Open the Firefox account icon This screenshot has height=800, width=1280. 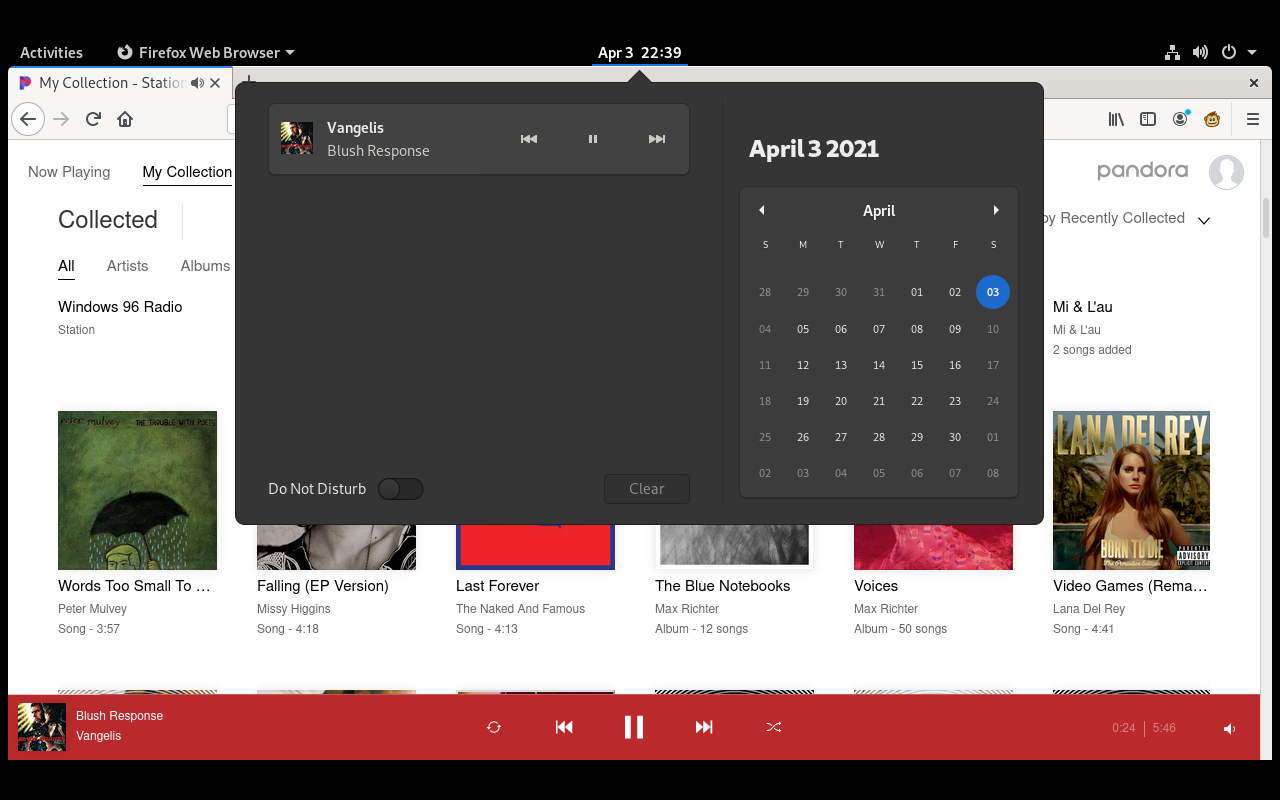(x=1180, y=119)
